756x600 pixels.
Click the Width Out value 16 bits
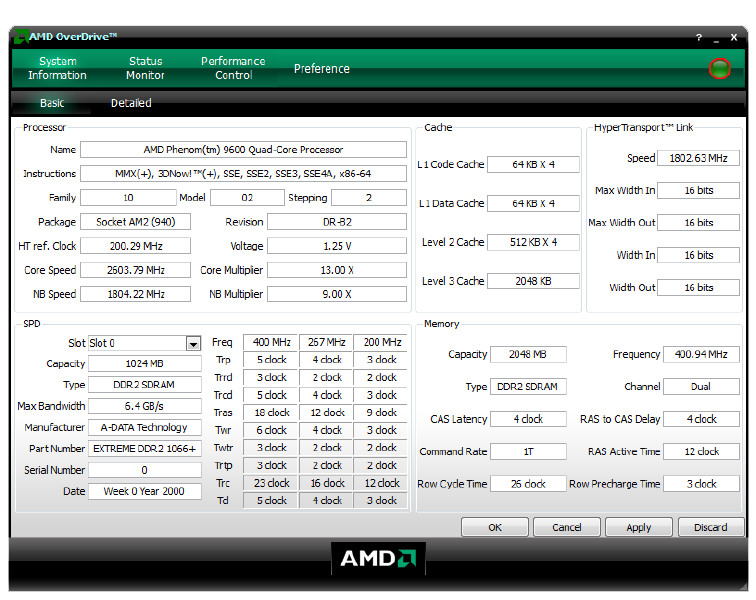(698, 288)
